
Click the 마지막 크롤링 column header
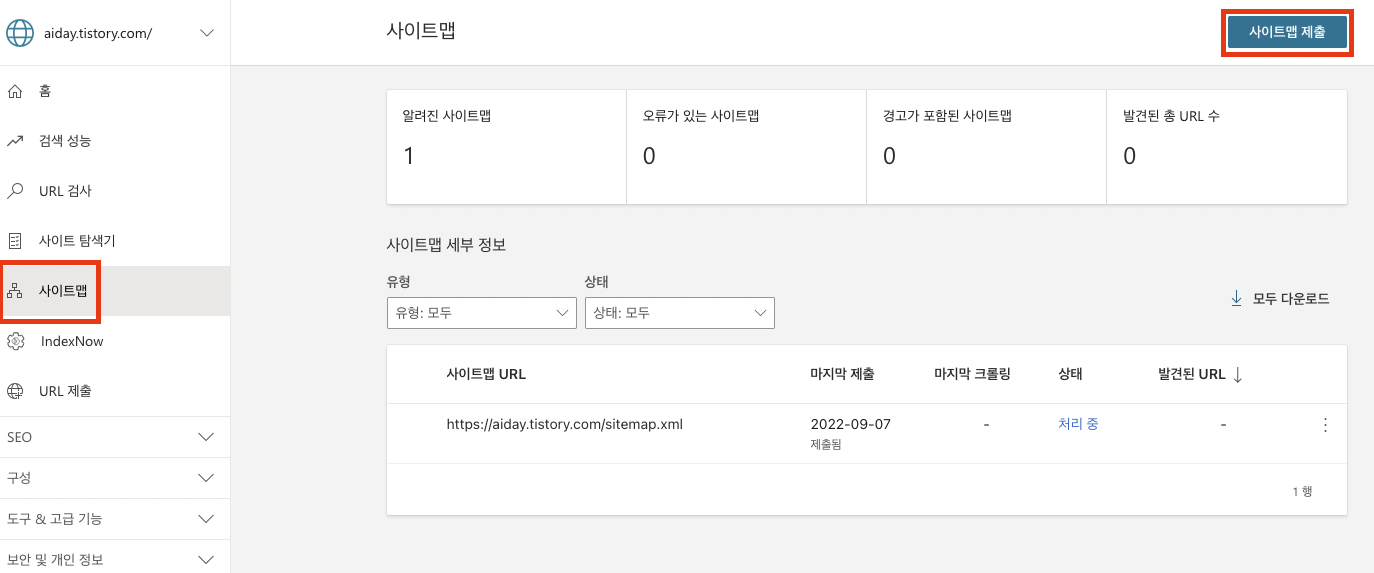point(972,374)
